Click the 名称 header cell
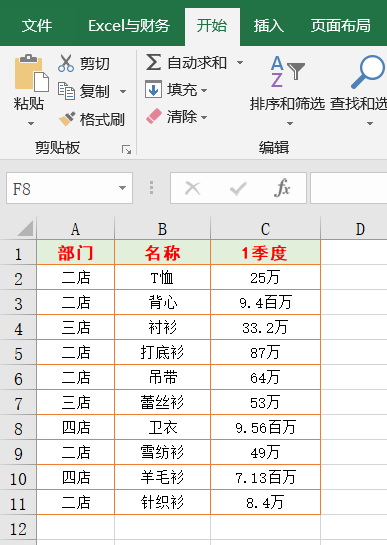Screen dimensions: 387x545 click(x=162, y=253)
